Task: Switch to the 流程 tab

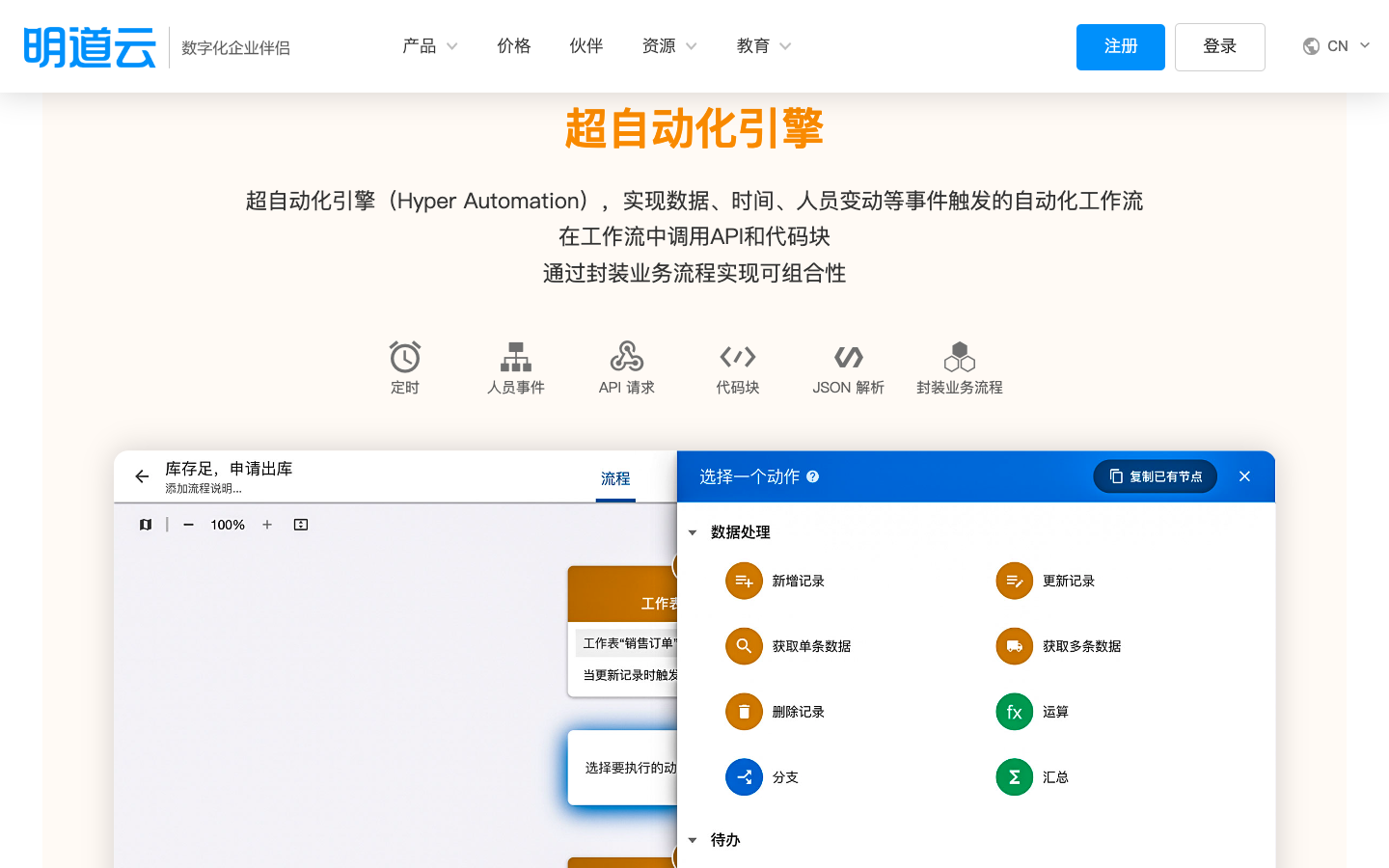Action: point(615,479)
